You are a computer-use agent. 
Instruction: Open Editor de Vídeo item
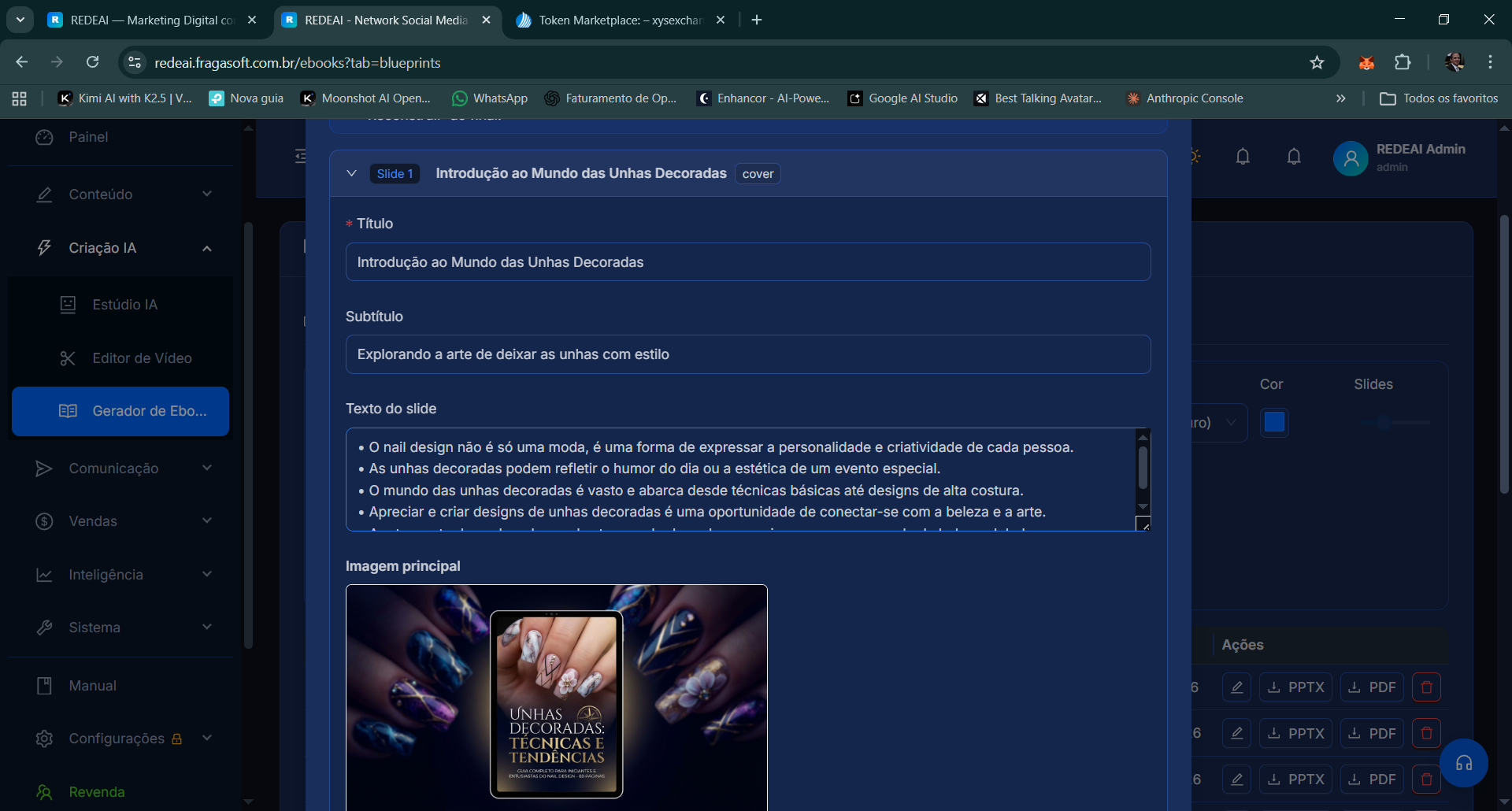120,358
